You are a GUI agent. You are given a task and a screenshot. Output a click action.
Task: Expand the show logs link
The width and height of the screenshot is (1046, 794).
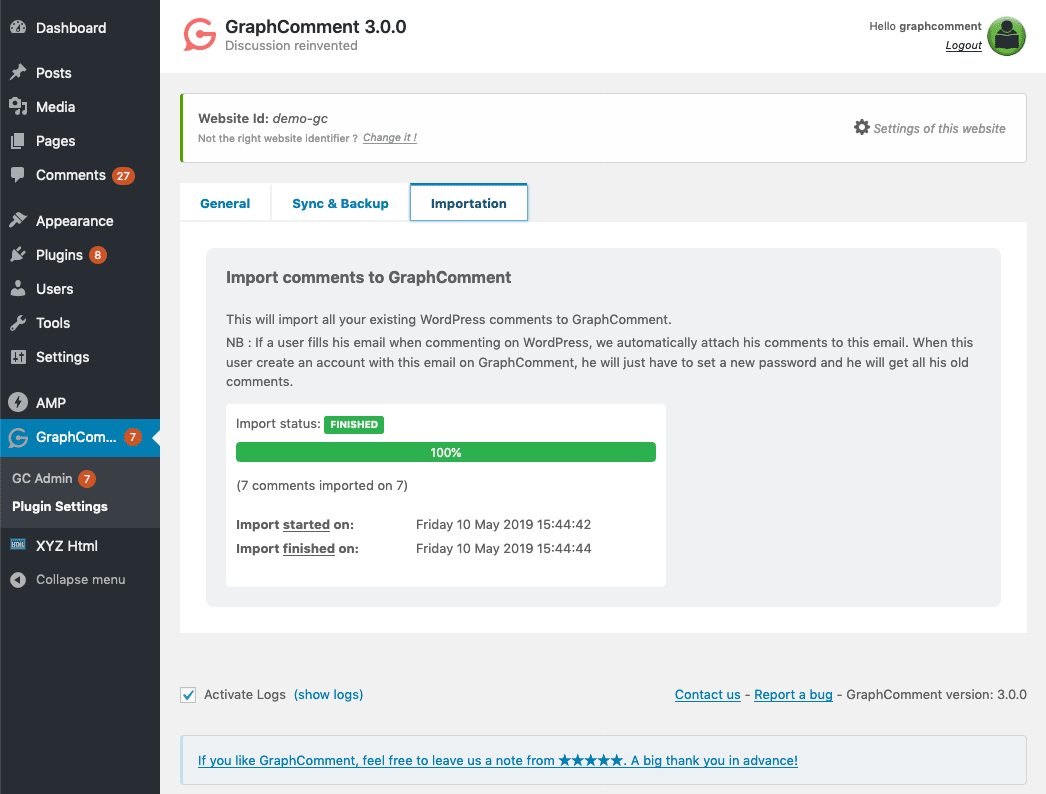point(329,695)
